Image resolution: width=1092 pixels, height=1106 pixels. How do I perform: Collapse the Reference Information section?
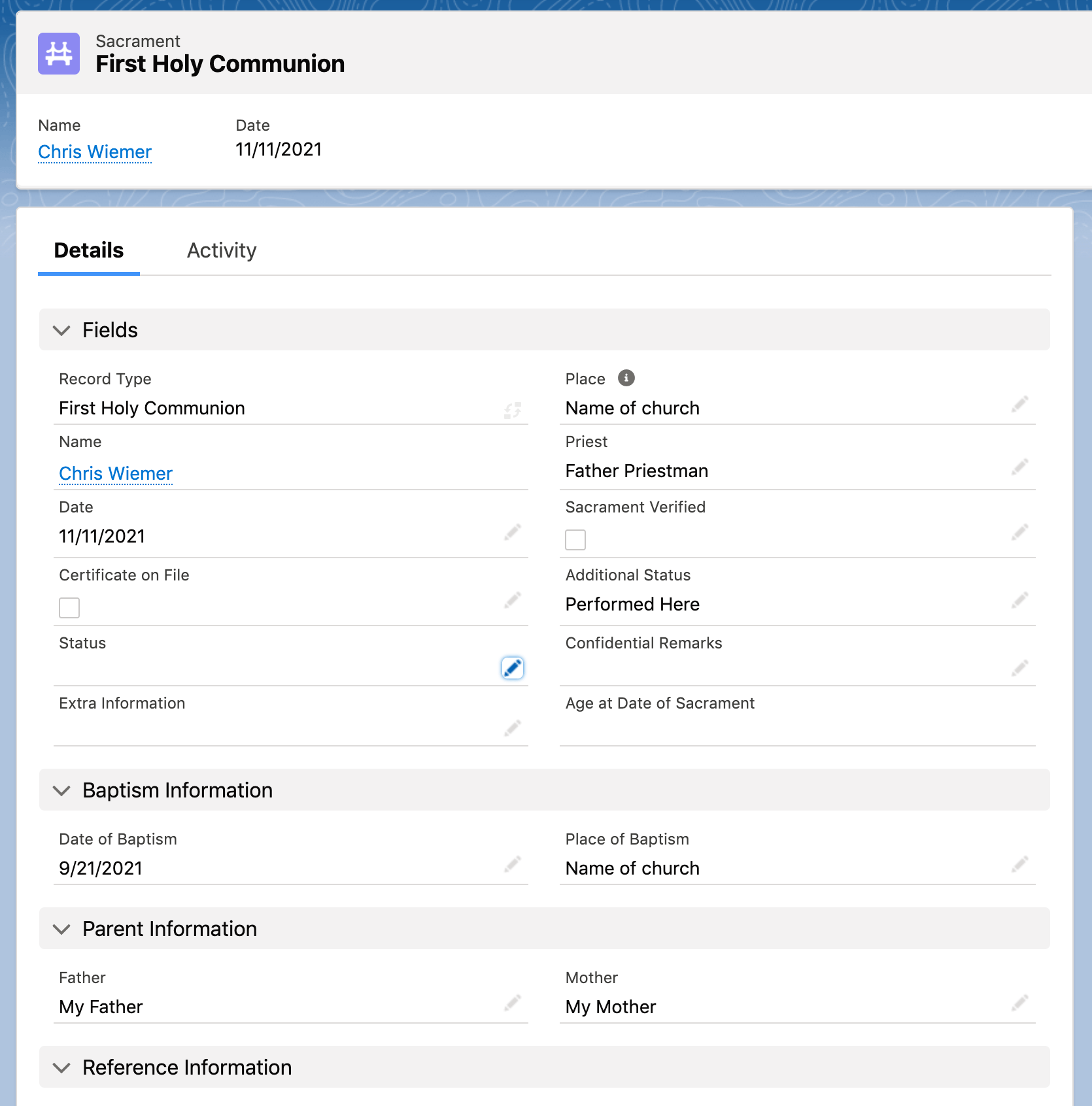(x=61, y=1067)
